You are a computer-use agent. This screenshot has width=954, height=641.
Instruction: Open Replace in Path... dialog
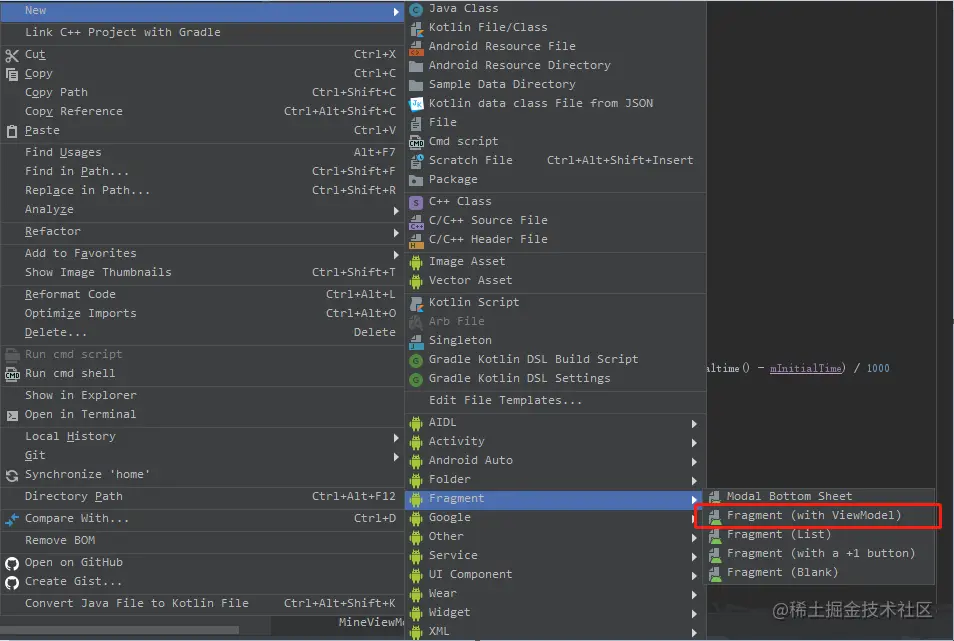coord(201,190)
